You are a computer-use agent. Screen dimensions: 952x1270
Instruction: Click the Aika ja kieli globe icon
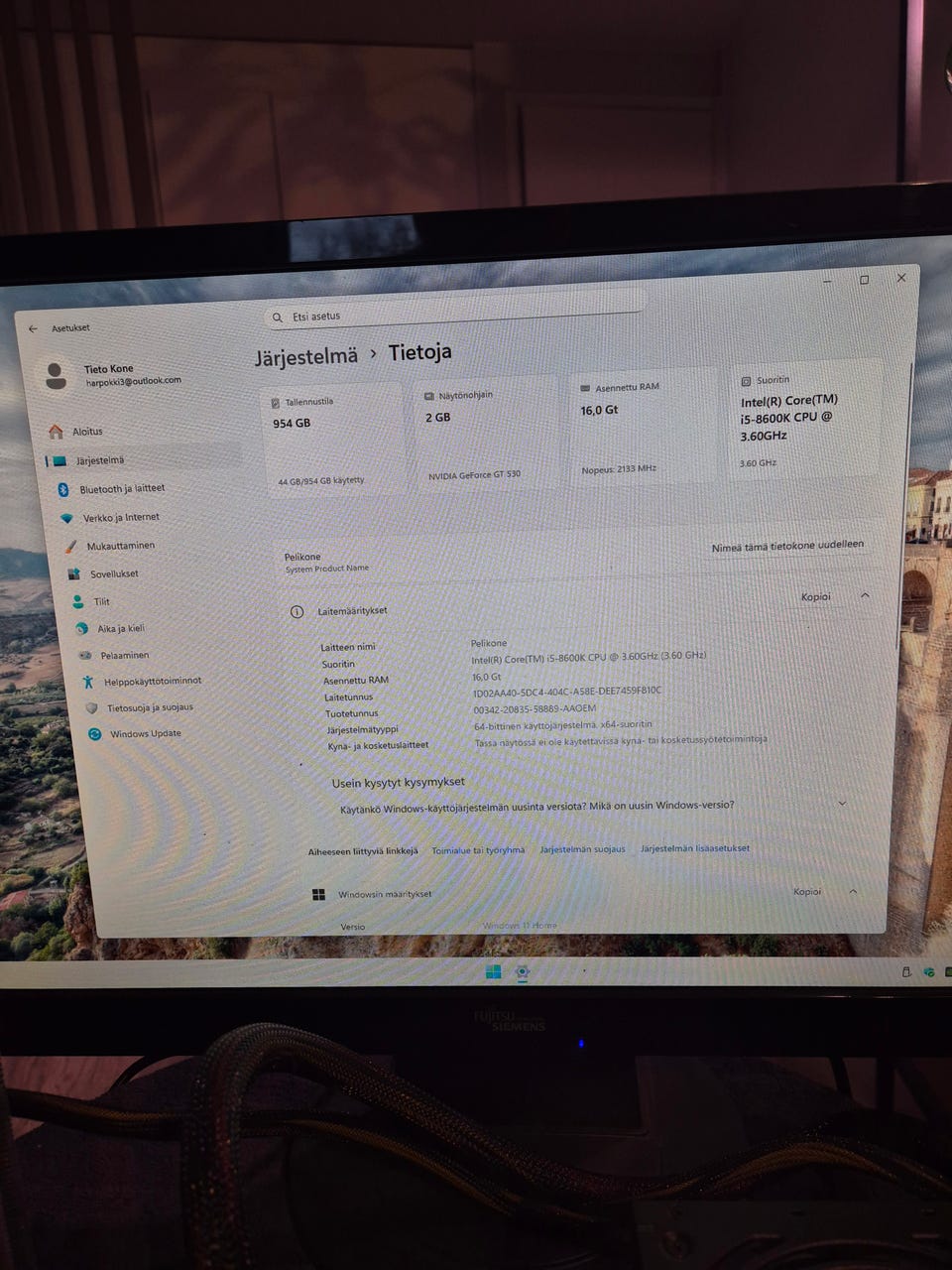tap(81, 629)
